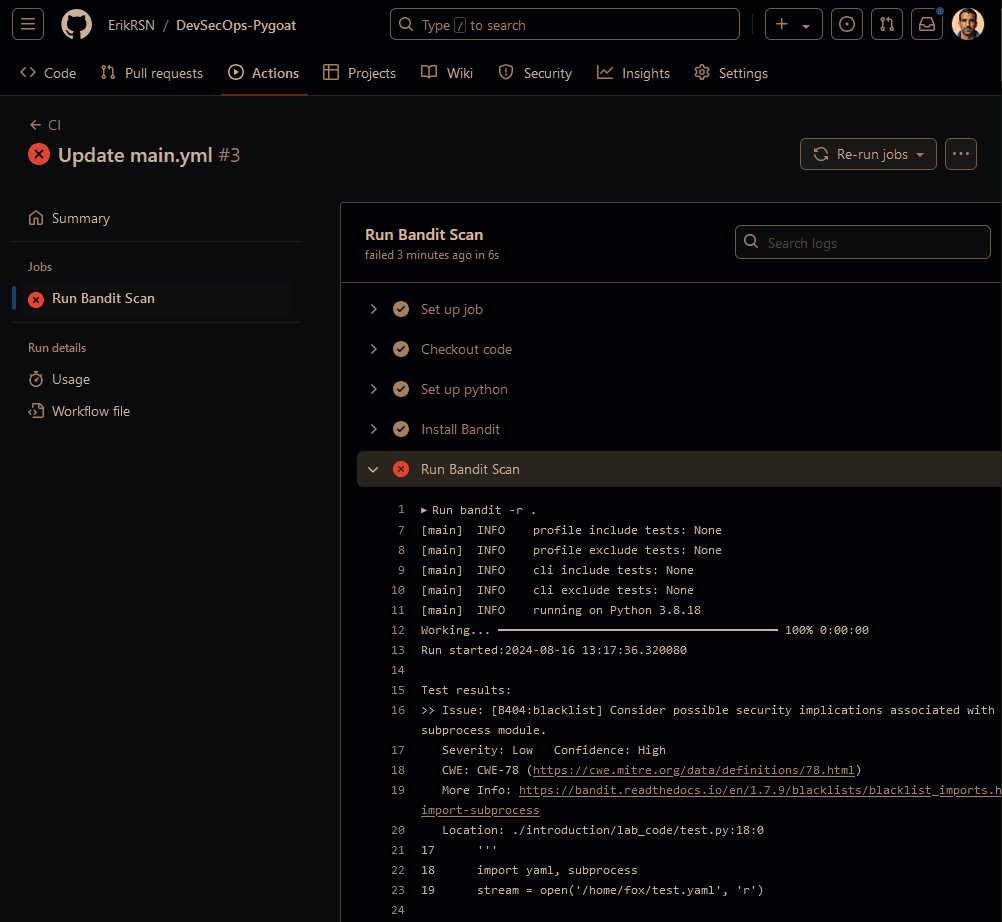Screen dimensions: 1002x922
Task: Open the three-dot workflow options menu
Action: click(x=960, y=154)
